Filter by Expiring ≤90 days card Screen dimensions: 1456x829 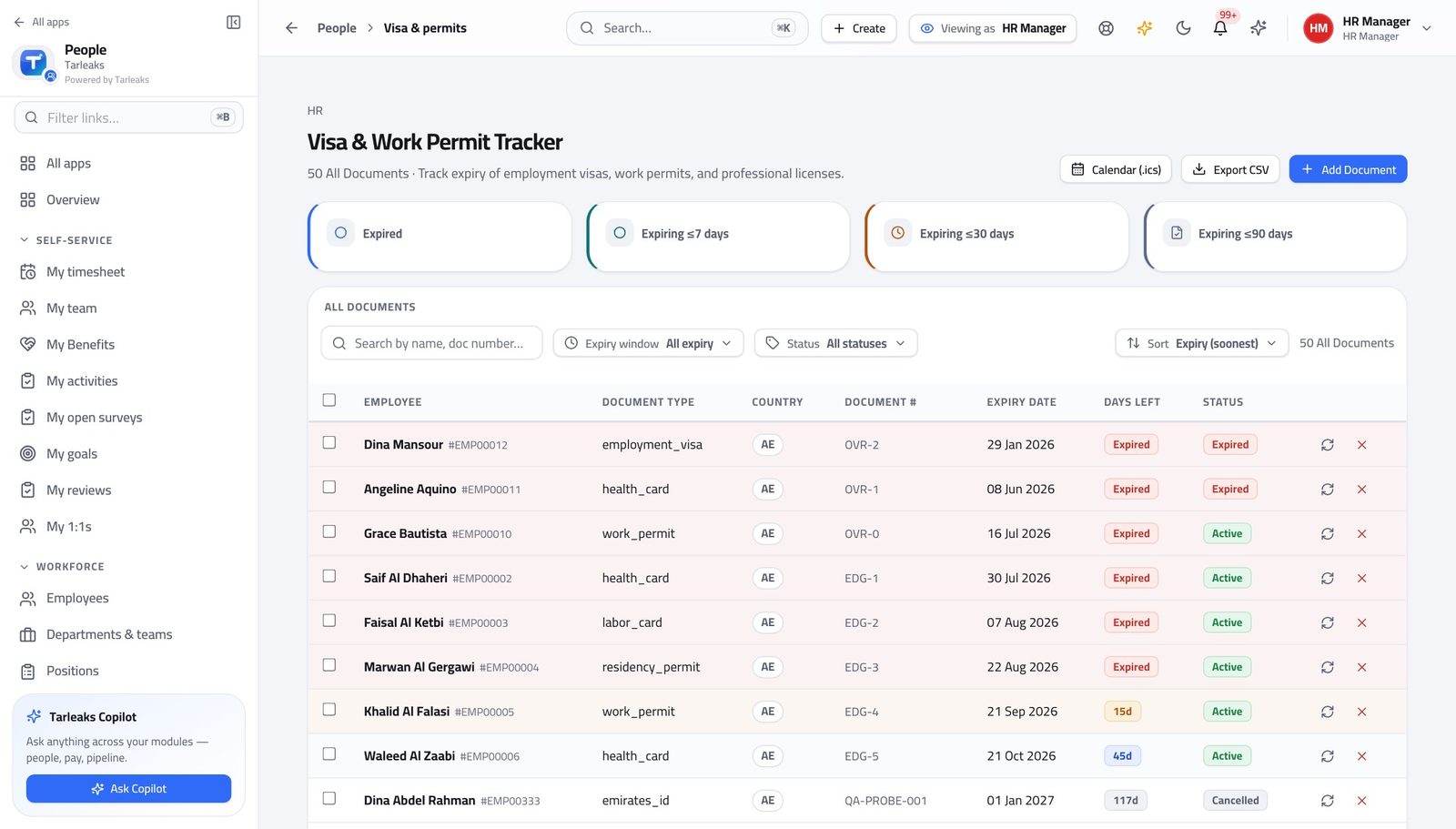(1275, 237)
